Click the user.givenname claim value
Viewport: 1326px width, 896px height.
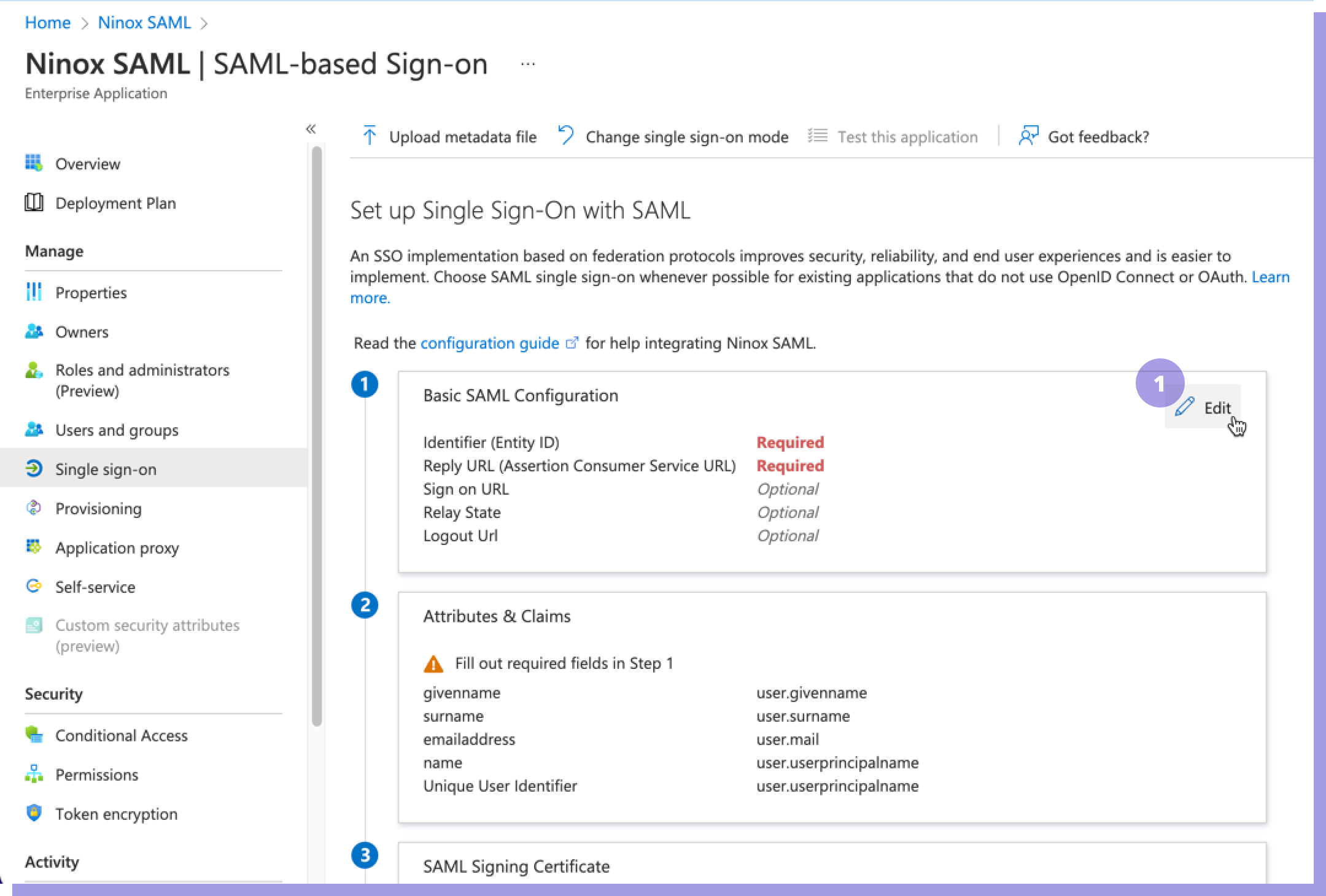click(x=812, y=693)
